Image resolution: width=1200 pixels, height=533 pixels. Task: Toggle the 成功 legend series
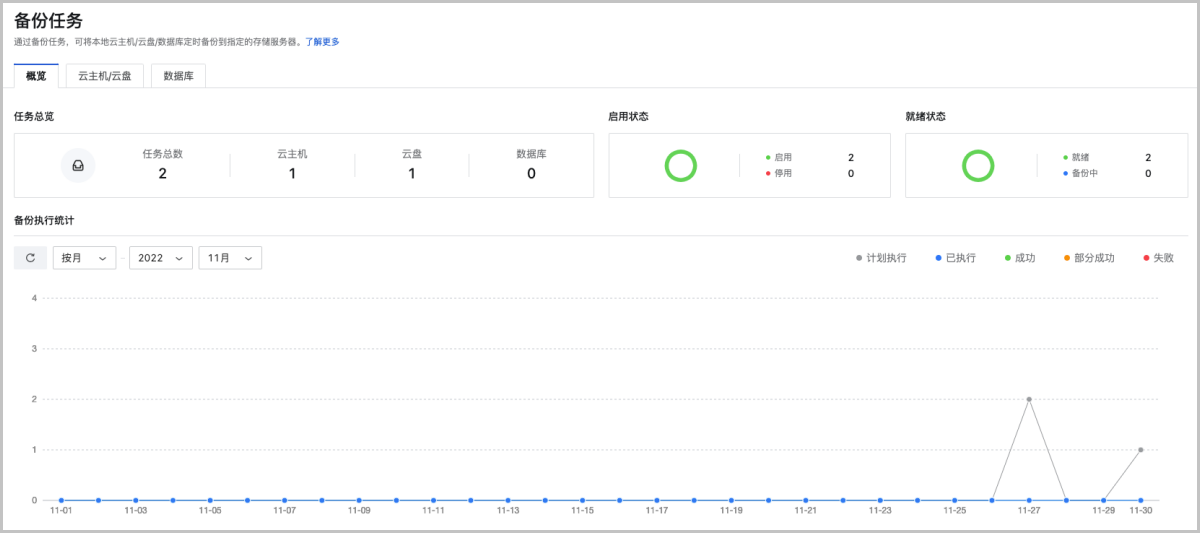pos(1019,258)
